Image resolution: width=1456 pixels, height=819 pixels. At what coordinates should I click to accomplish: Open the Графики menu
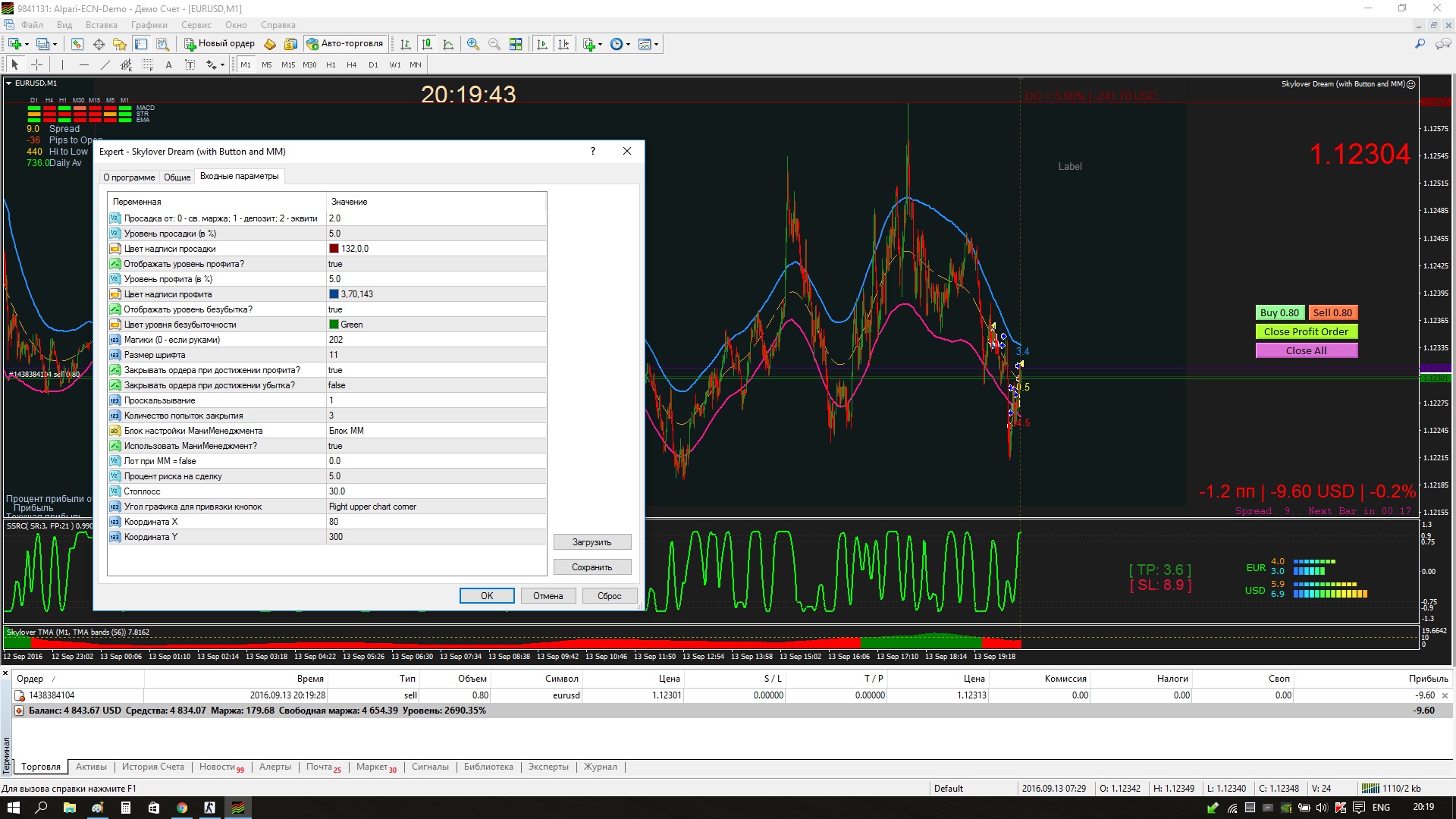coord(149,25)
